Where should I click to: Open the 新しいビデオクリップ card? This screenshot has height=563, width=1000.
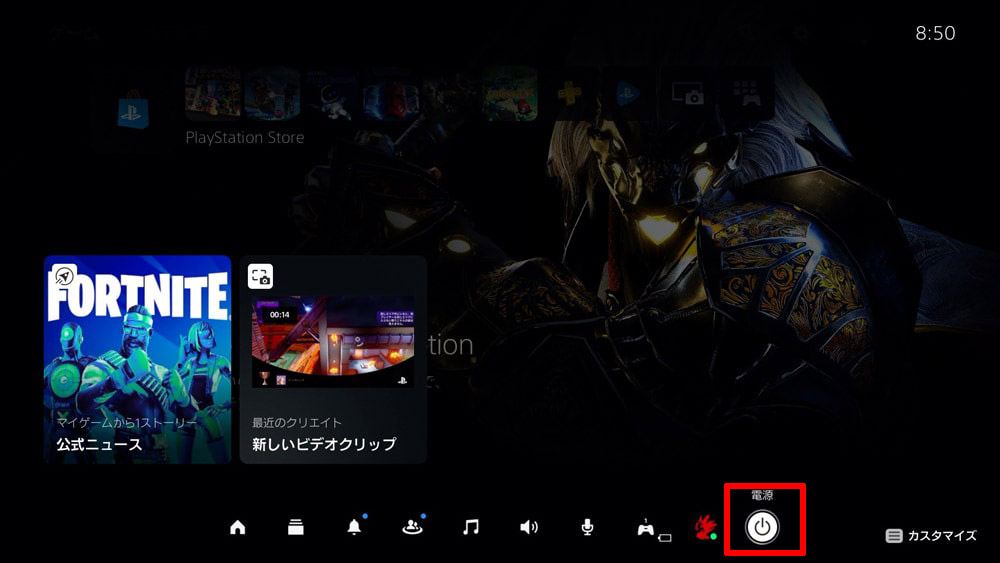pos(333,359)
